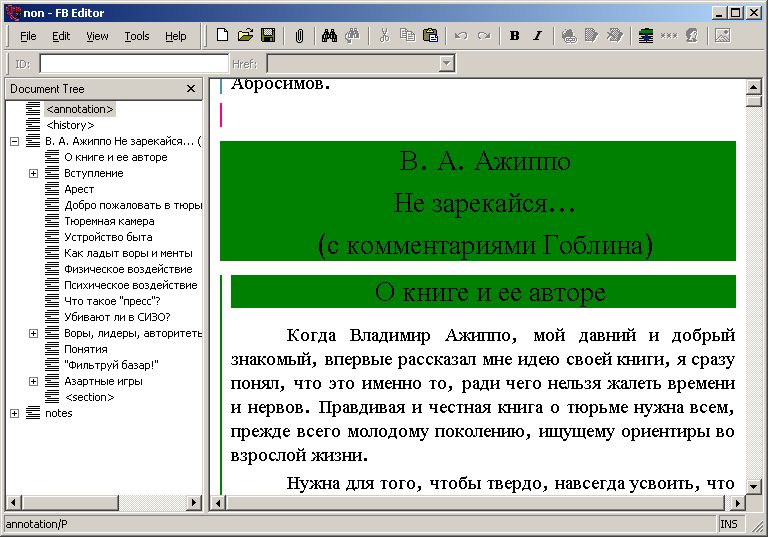
Task: Toggle bold formatting
Action: [x=514, y=35]
